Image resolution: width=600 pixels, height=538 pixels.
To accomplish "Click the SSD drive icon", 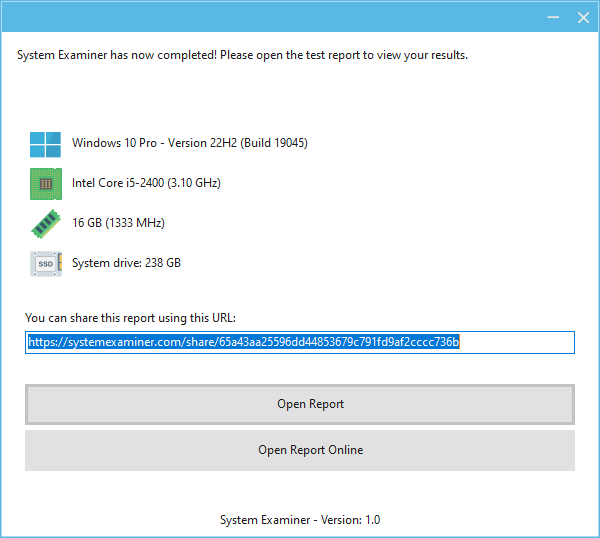I will tap(46, 264).
